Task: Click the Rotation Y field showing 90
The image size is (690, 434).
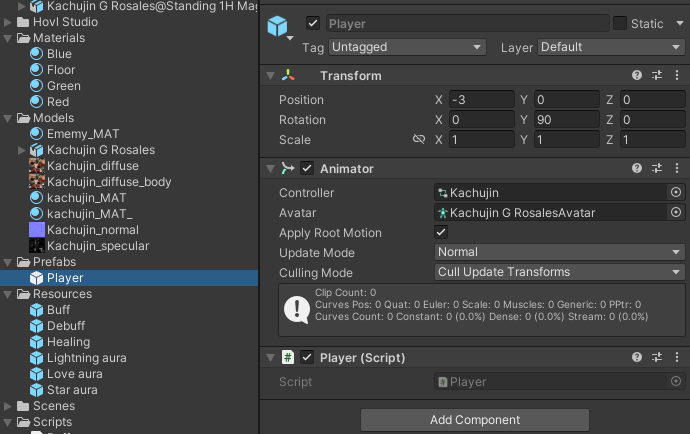Action: pyautogui.click(x=567, y=120)
